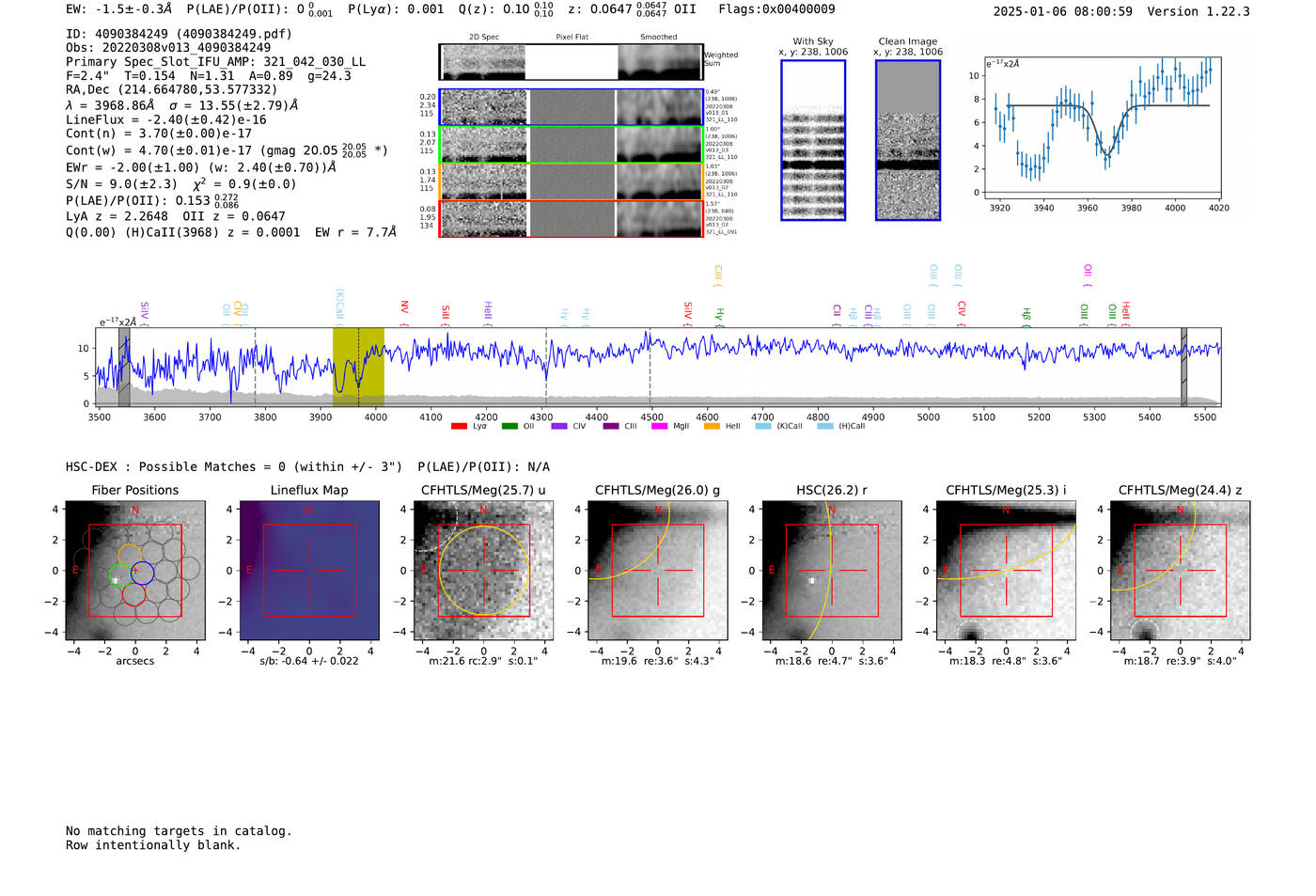Screen dimensions: 1316x896
Task: Open the CFHTLS/Meg(25.3) i image
Action: click(x=1006, y=571)
